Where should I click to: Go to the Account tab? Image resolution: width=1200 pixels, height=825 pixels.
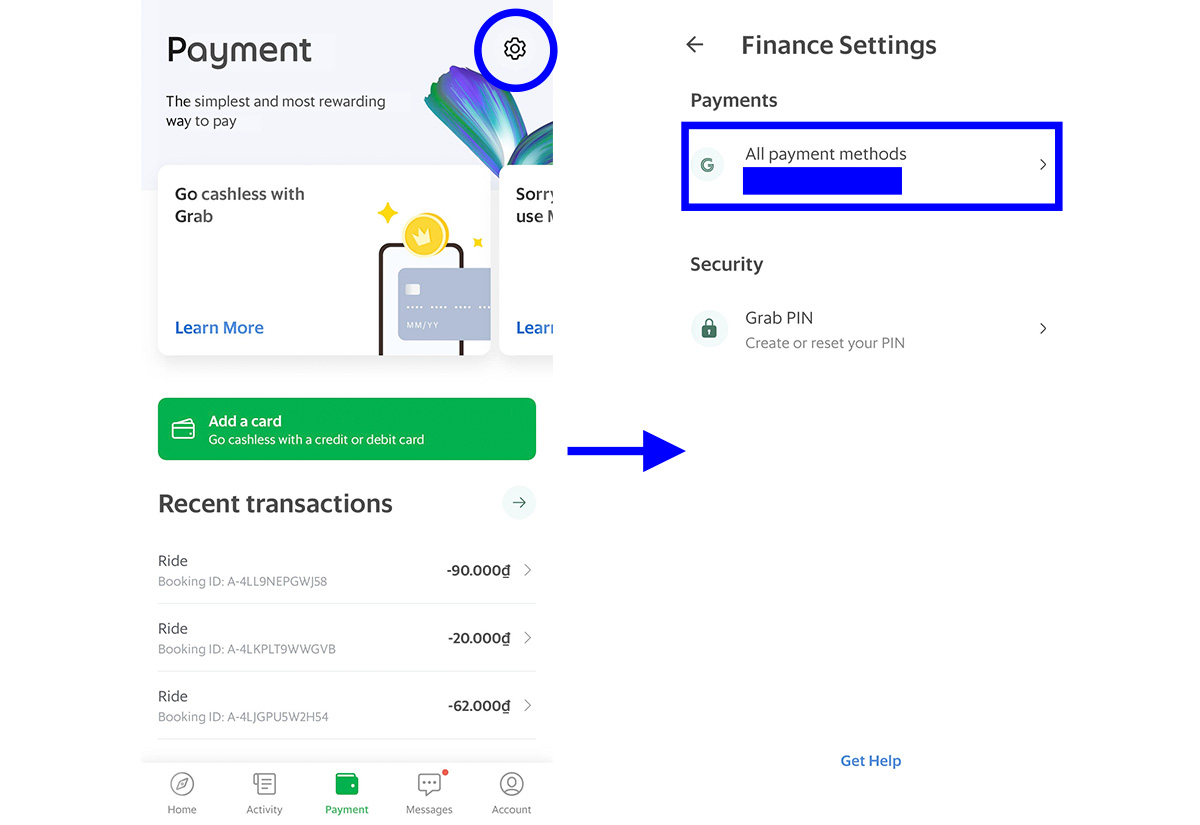(511, 794)
